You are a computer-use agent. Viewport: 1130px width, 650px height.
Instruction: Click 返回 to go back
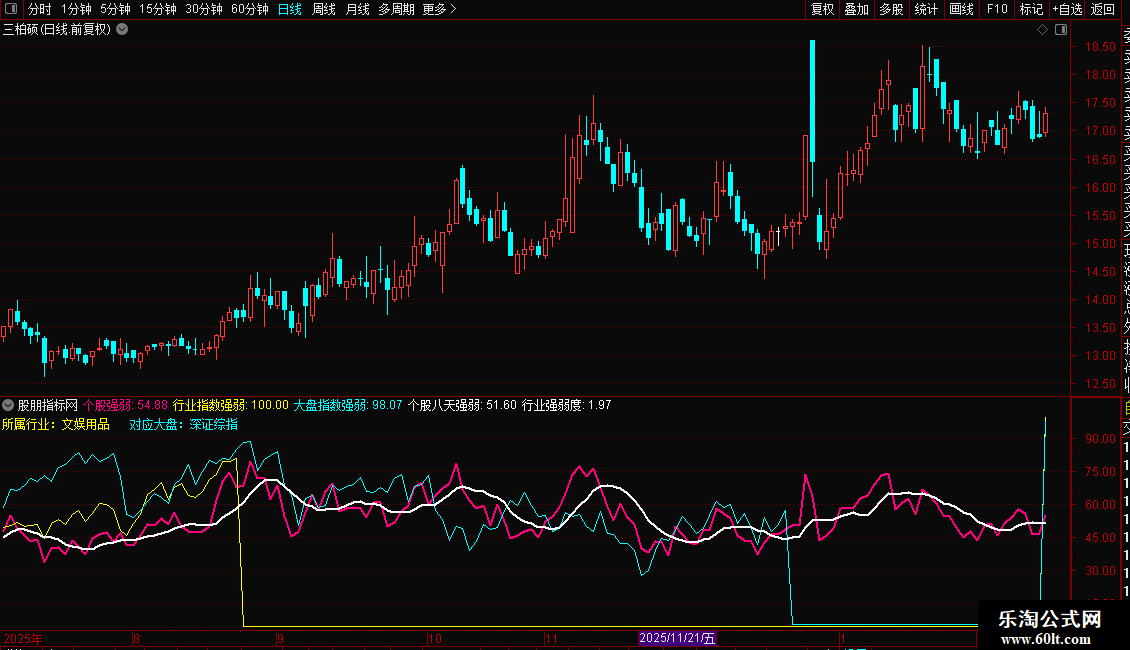[x=1103, y=9]
